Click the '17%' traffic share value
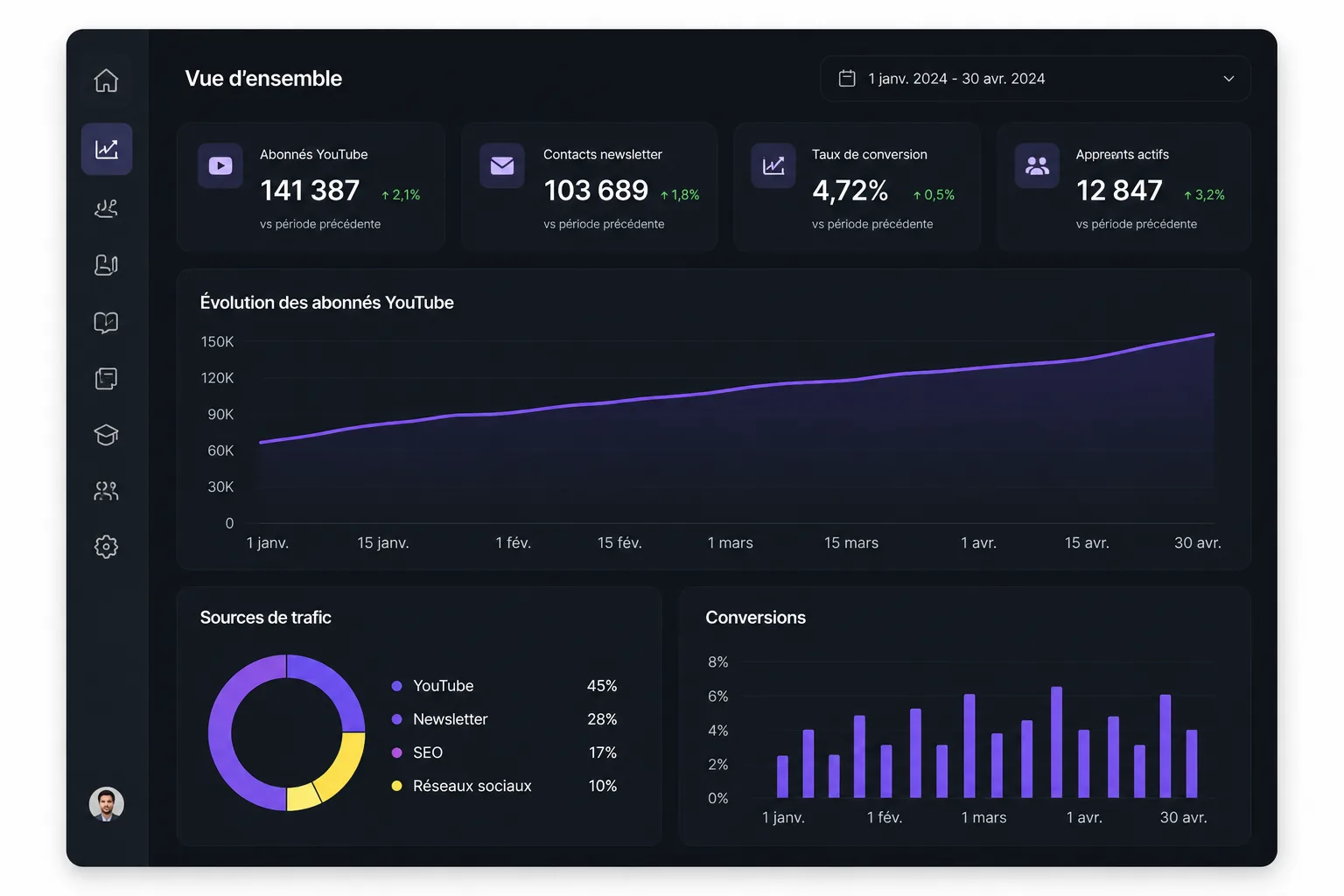This screenshot has width=1344, height=896. click(603, 752)
